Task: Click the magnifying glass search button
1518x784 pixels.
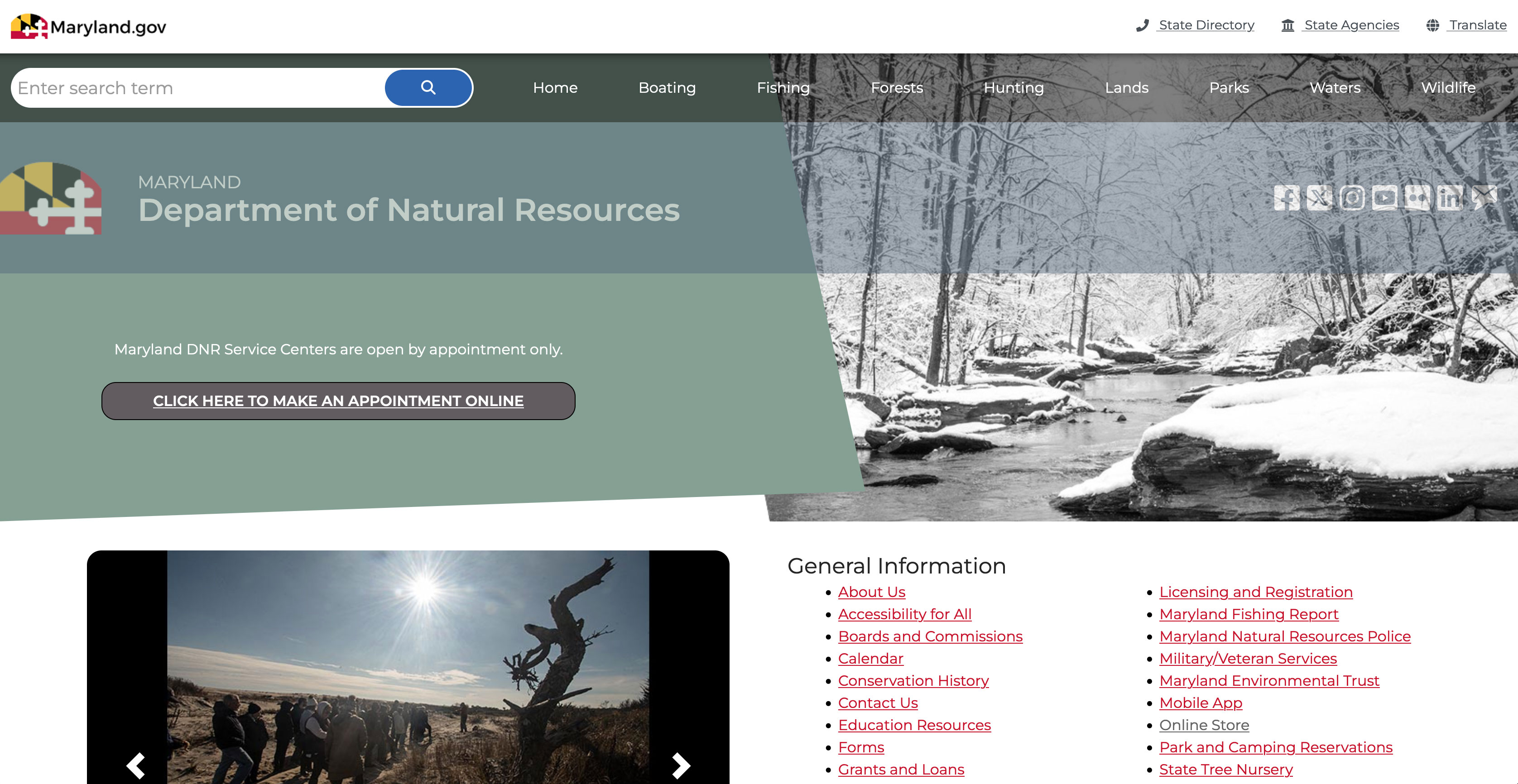Action: click(428, 88)
